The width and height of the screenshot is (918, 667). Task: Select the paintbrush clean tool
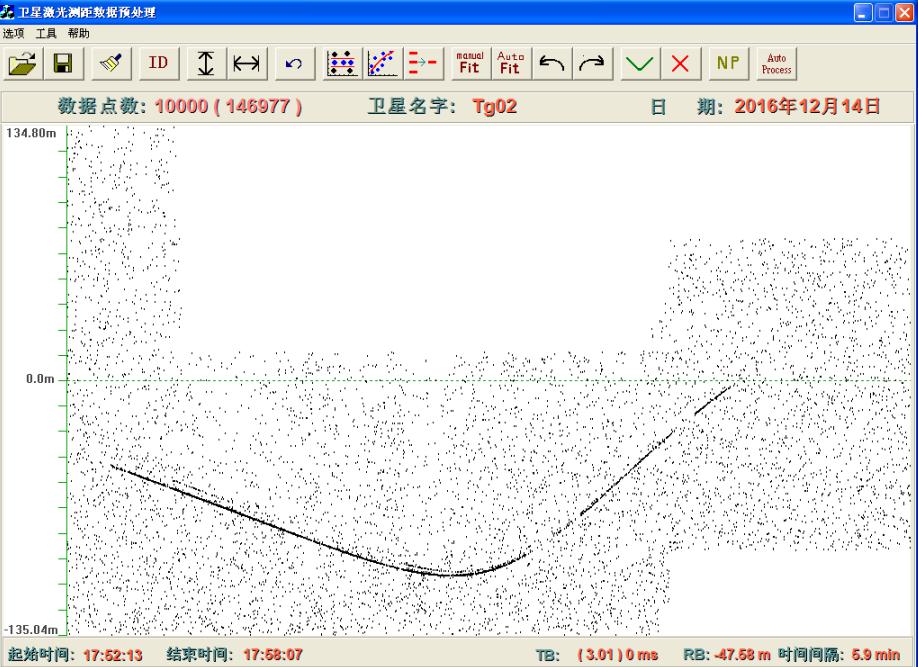pos(112,64)
